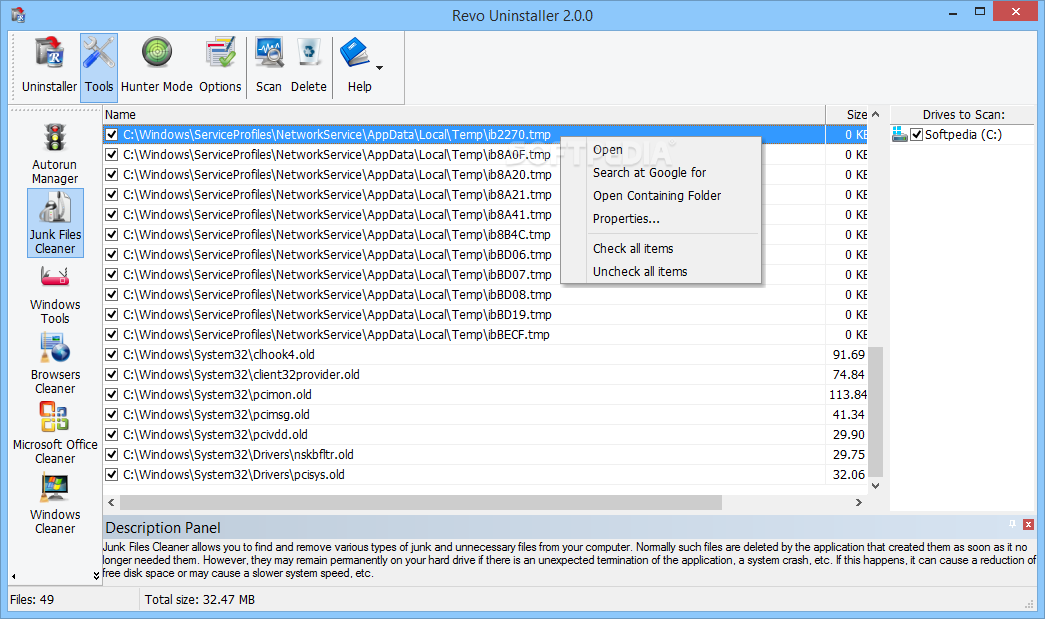Click the Drives to Scan header
Screen dimensions: 1045x619
pos(963,115)
